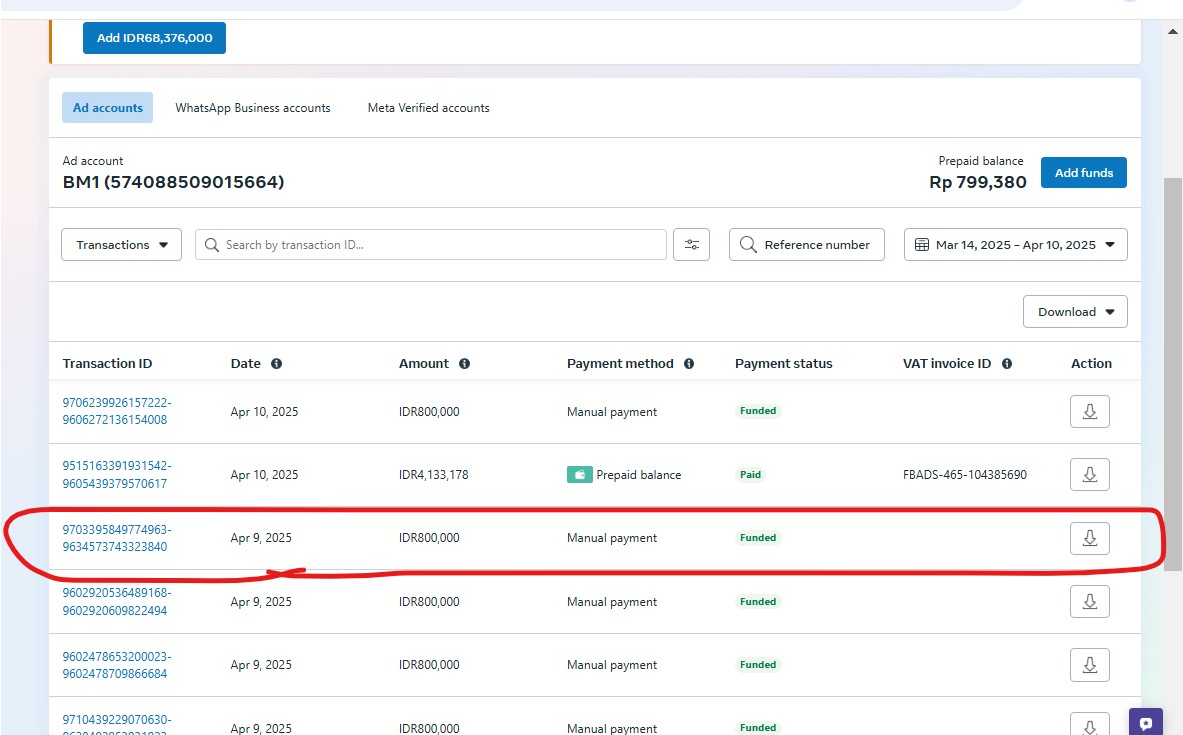Open the date range picker dropdown
The image size is (1183, 735).
click(1015, 245)
